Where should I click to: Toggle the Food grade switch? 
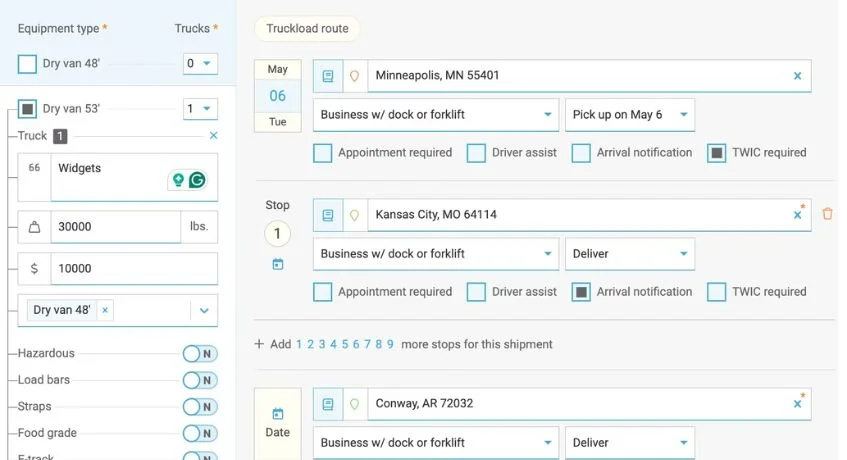[x=200, y=433]
